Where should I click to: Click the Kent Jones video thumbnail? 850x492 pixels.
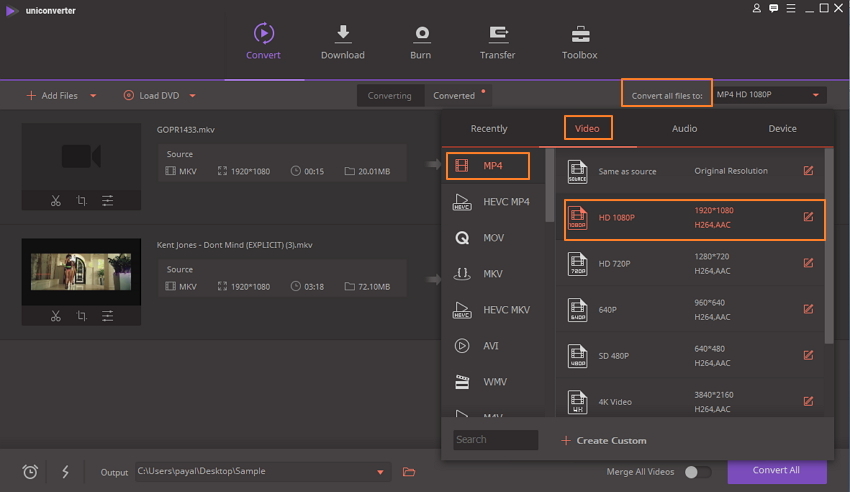click(81, 271)
